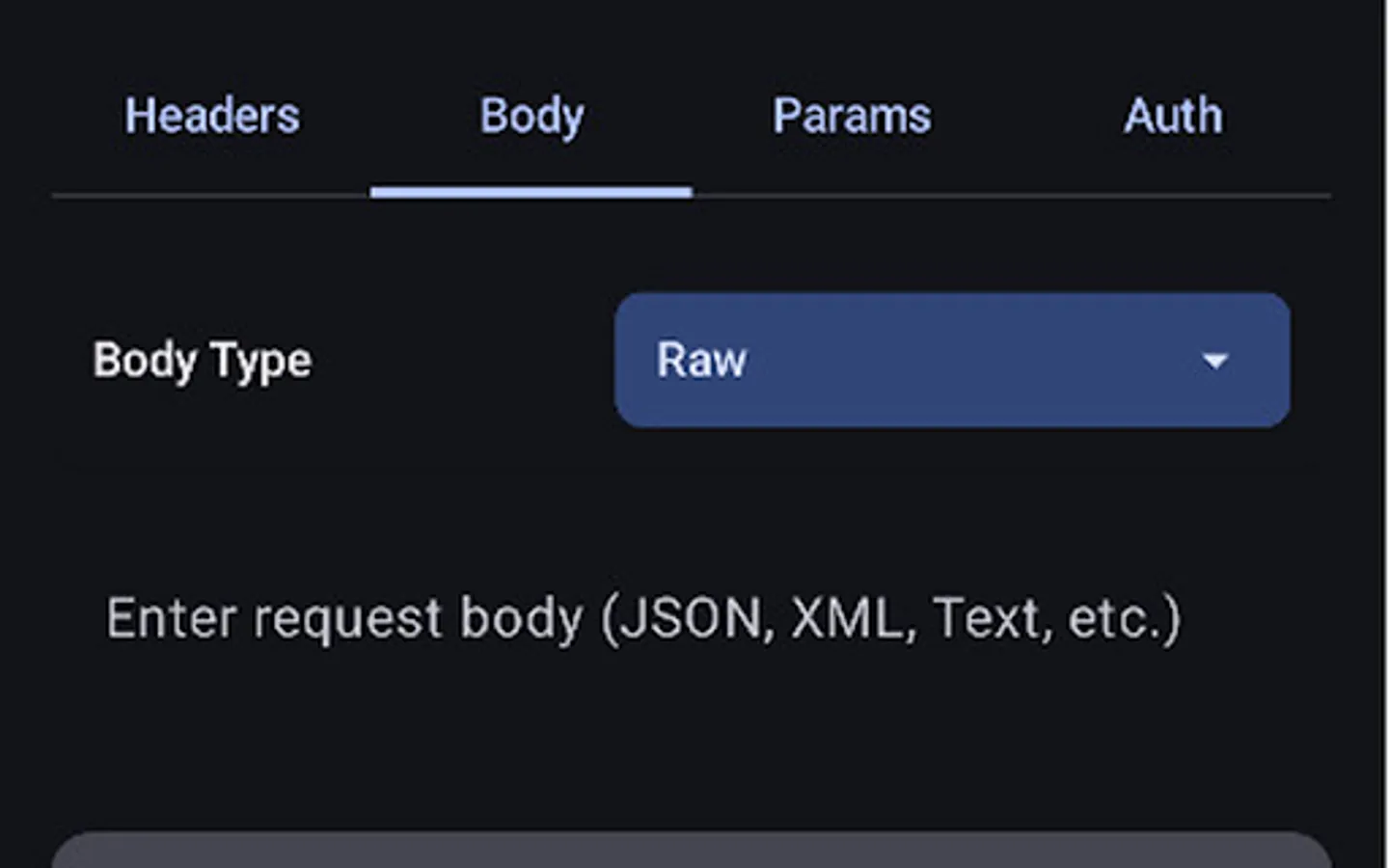
Task: Expand the Body Type dropdown
Action: point(951,360)
